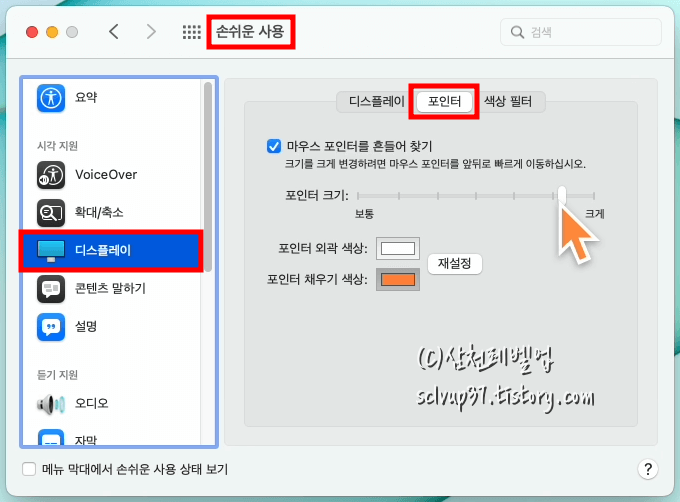
Task: Open the 콘텐츠 말하기 speech bubble icon
Action: (51, 289)
